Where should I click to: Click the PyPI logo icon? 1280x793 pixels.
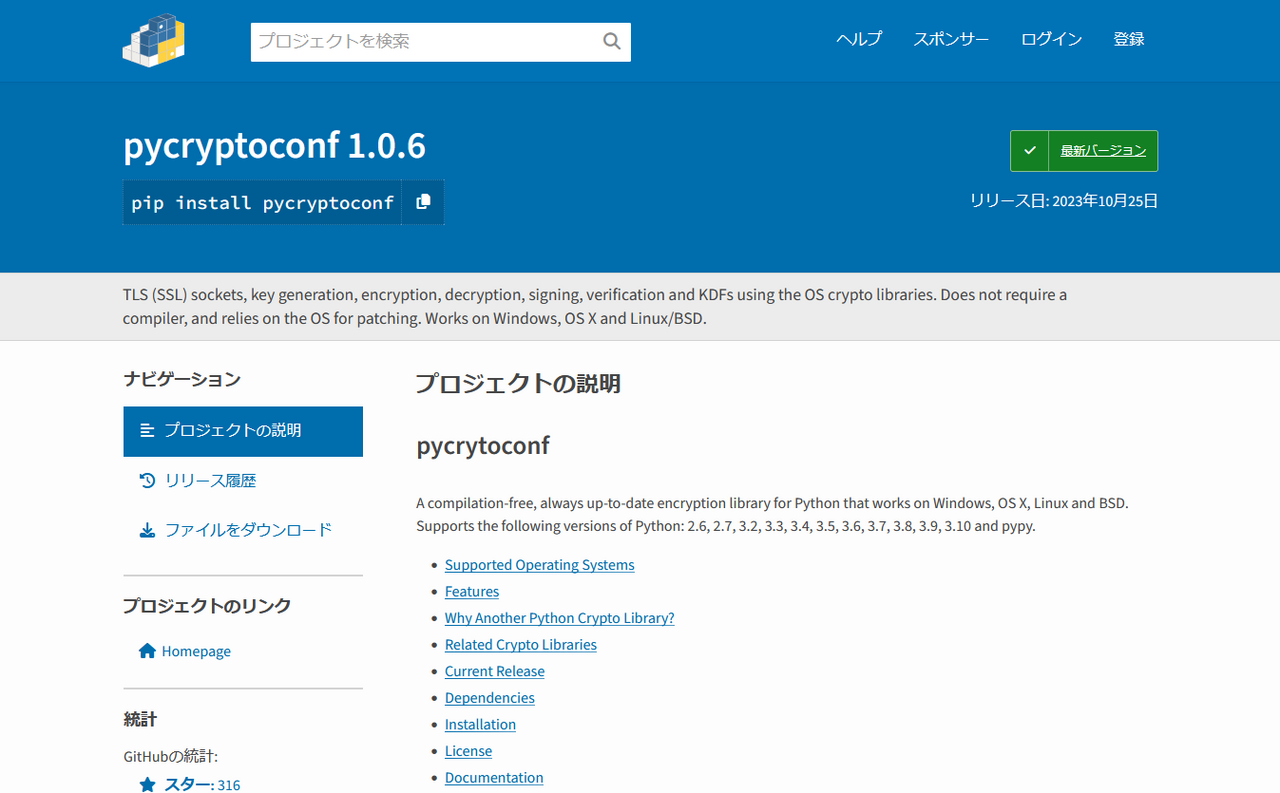[154, 40]
